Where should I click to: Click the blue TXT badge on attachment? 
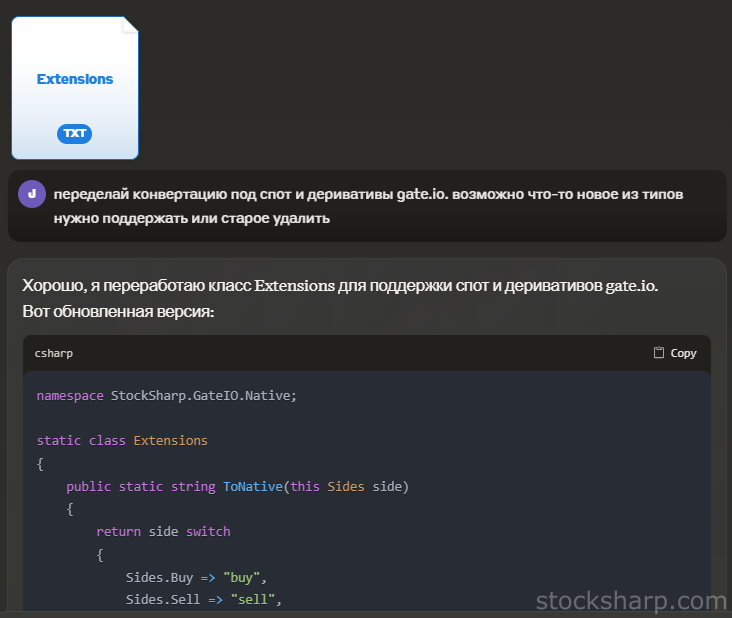75,134
